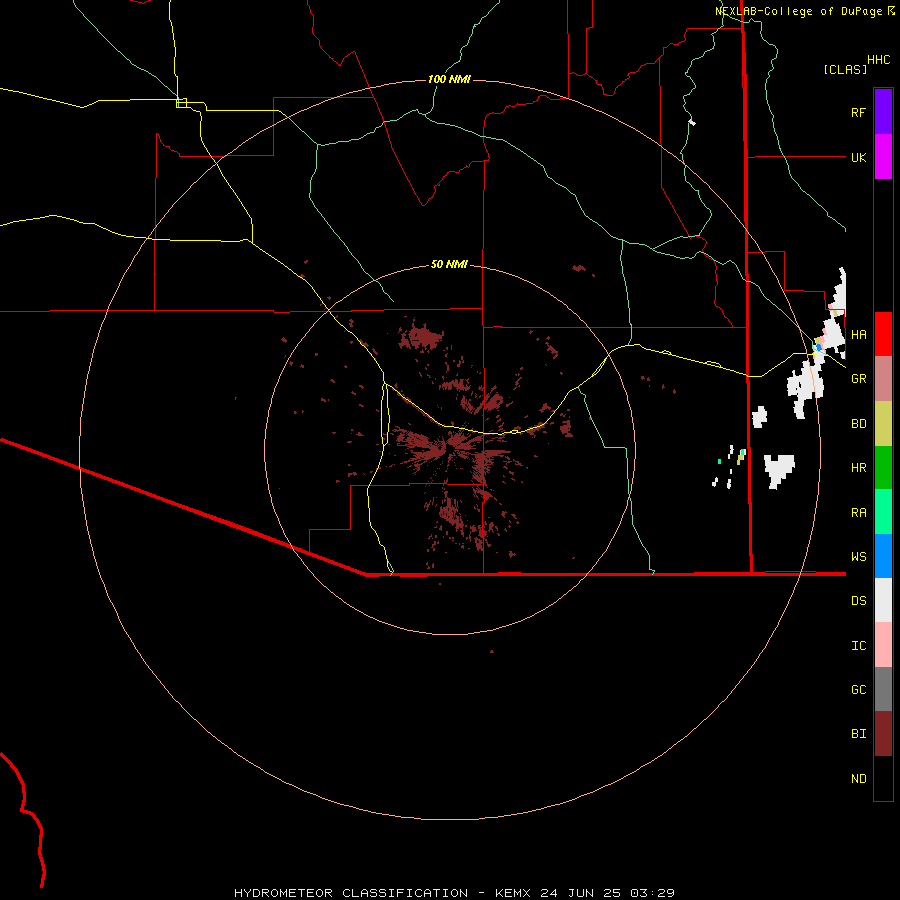Select the WS blue legend swatch
The image size is (900, 900).
click(x=883, y=556)
